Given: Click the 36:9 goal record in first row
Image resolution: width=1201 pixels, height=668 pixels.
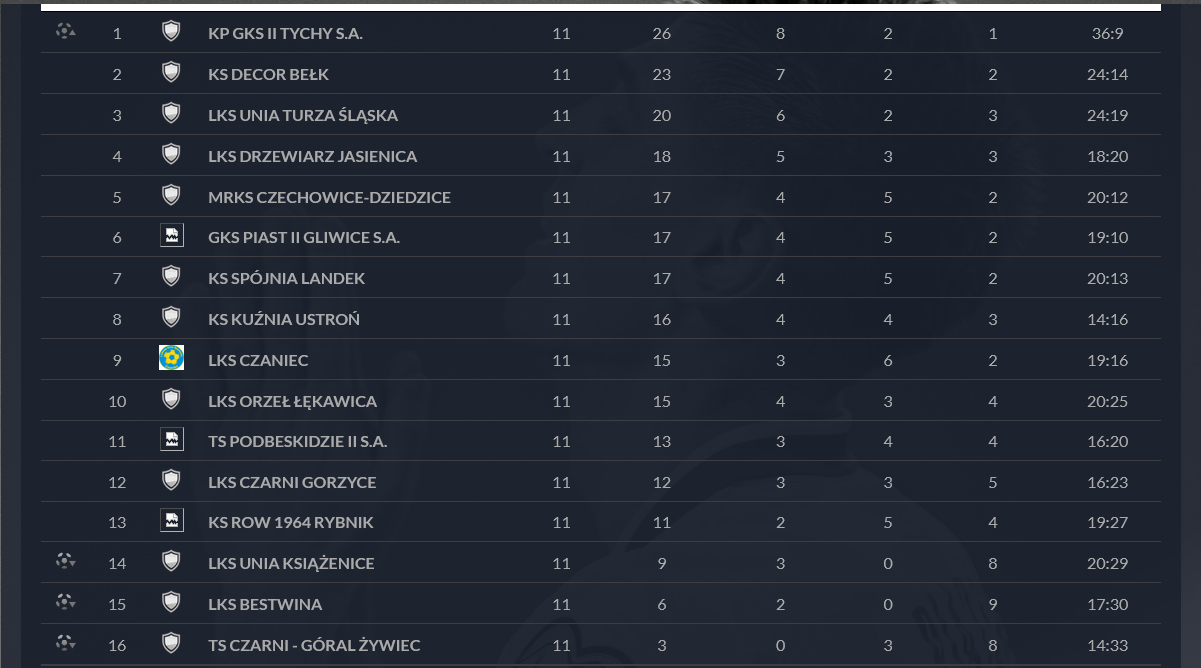Looking at the screenshot, I should (1107, 33).
